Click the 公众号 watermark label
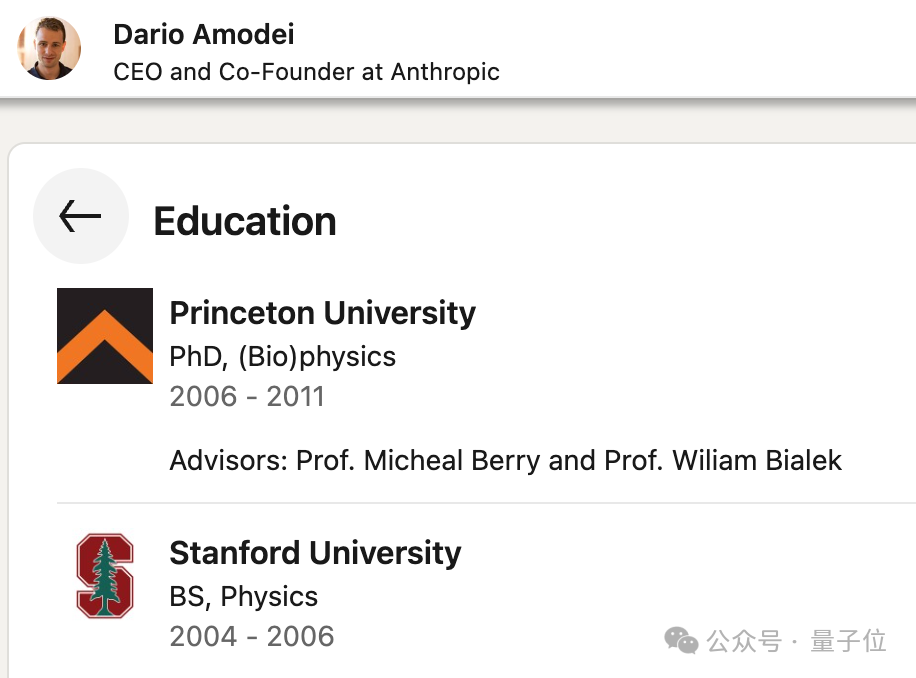Viewport: 916px width, 678px height. pyautogui.click(x=743, y=641)
